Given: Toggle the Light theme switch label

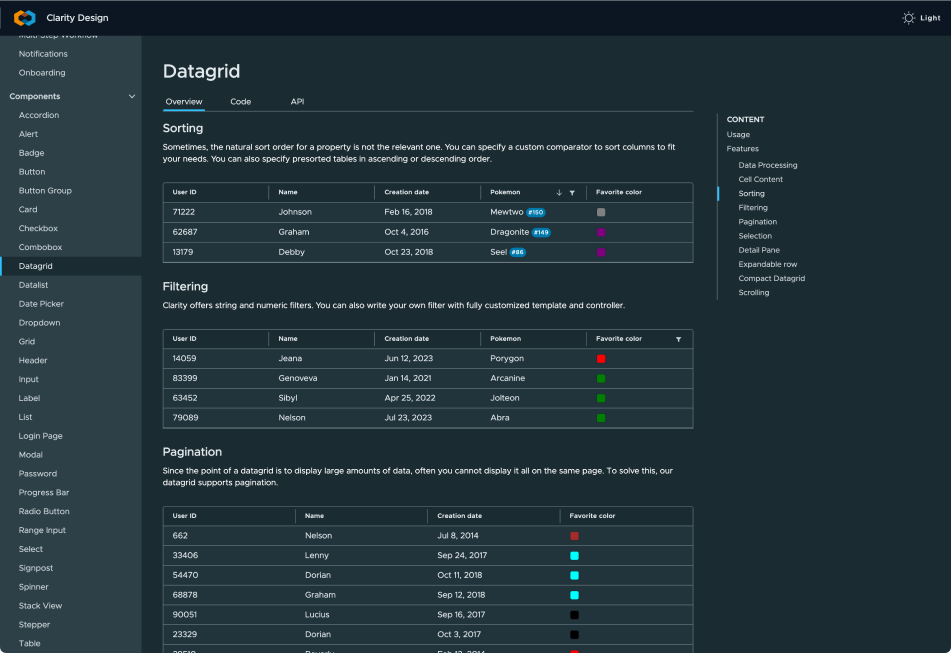Looking at the screenshot, I should pos(930,18).
